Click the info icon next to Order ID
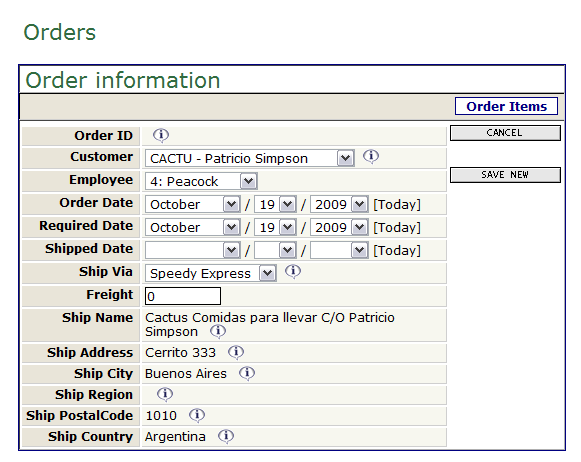 [x=161, y=135]
